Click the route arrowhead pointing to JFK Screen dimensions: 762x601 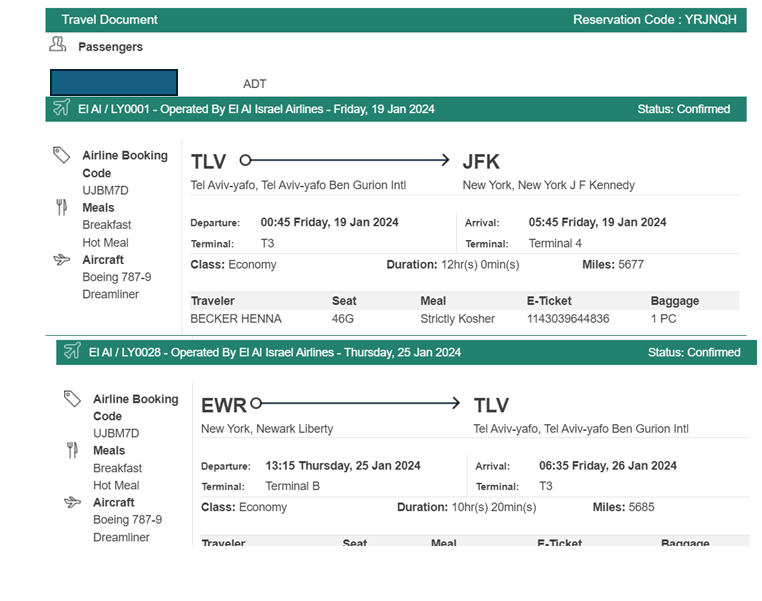[x=445, y=160]
